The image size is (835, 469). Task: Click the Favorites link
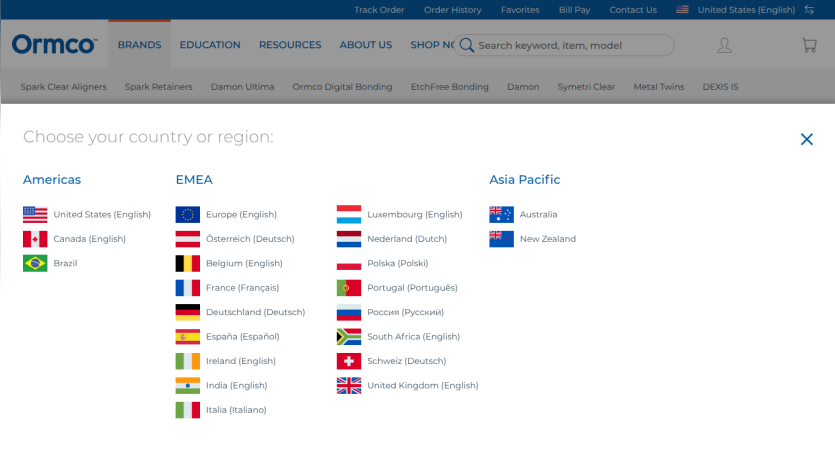(520, 10)
